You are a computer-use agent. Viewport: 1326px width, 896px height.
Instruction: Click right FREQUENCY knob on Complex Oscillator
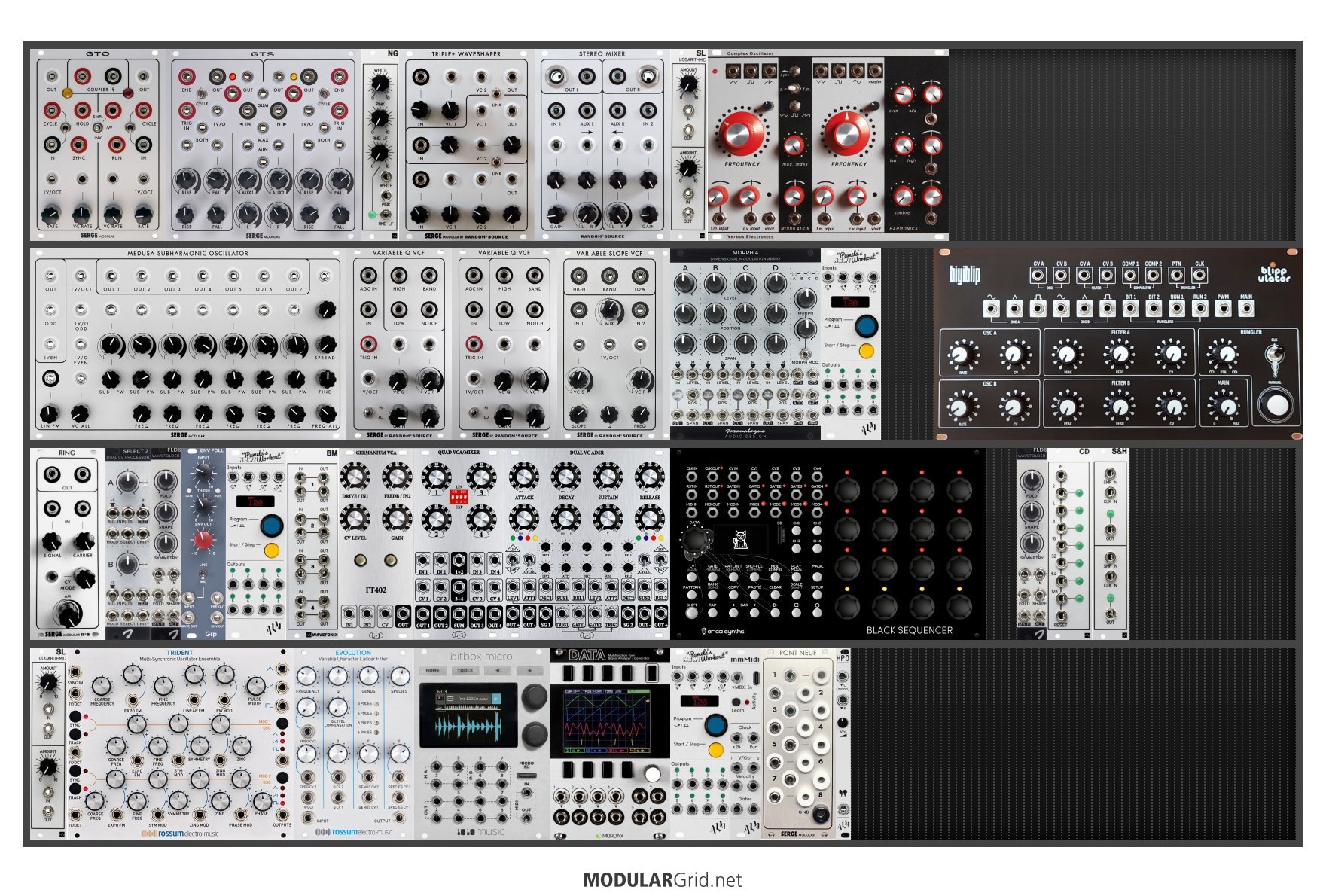pos(847,133)
